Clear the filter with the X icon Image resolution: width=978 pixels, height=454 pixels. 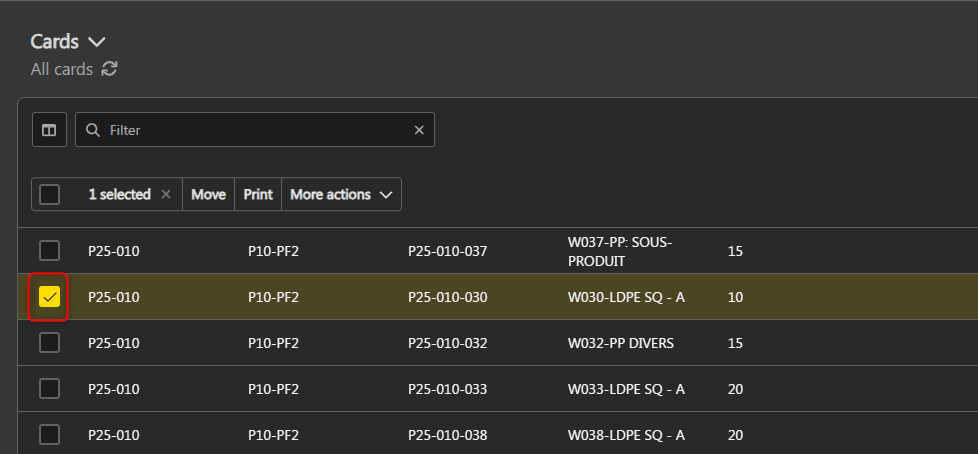pos(419,130)
